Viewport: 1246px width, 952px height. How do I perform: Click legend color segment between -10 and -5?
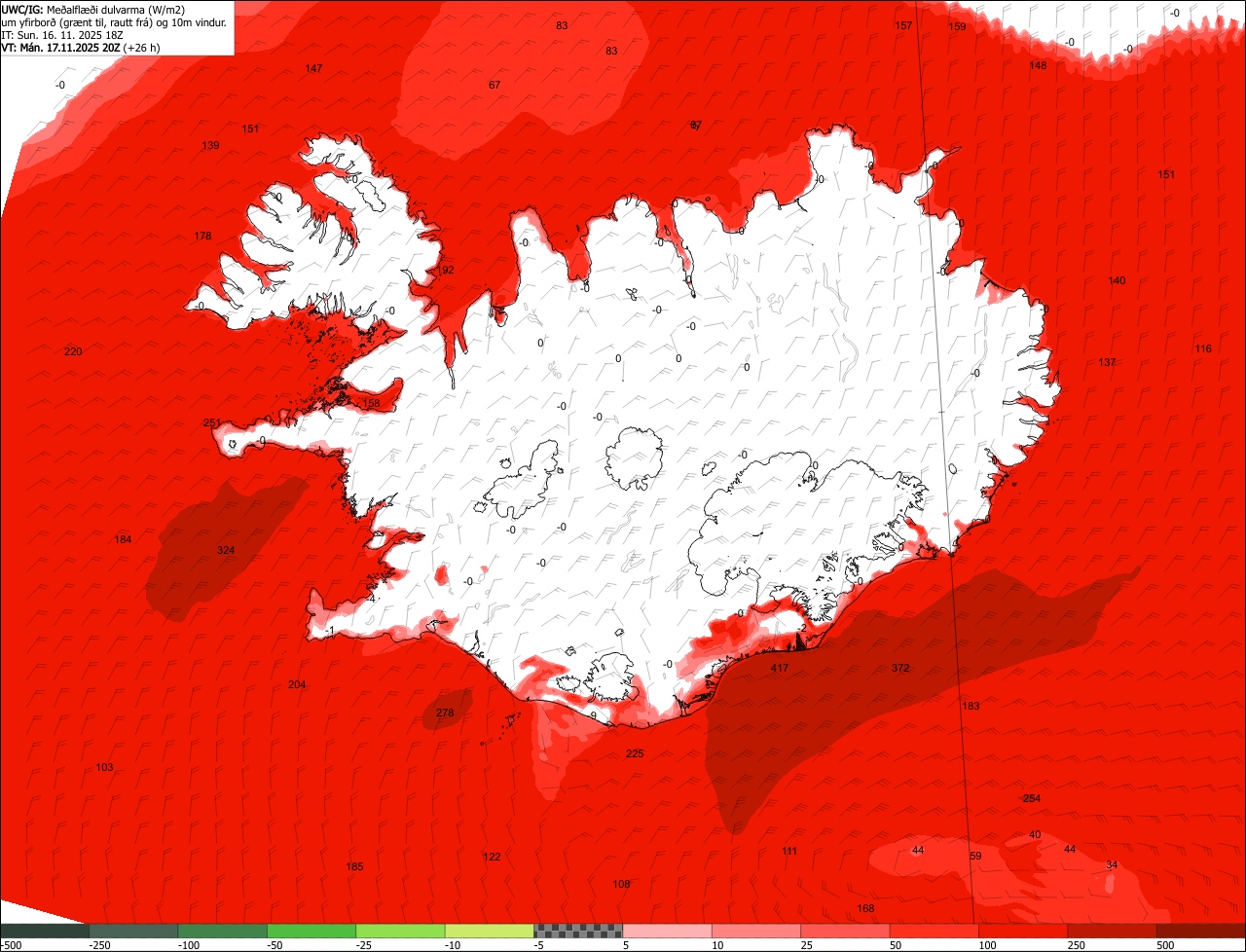click(x=490, y=931)
